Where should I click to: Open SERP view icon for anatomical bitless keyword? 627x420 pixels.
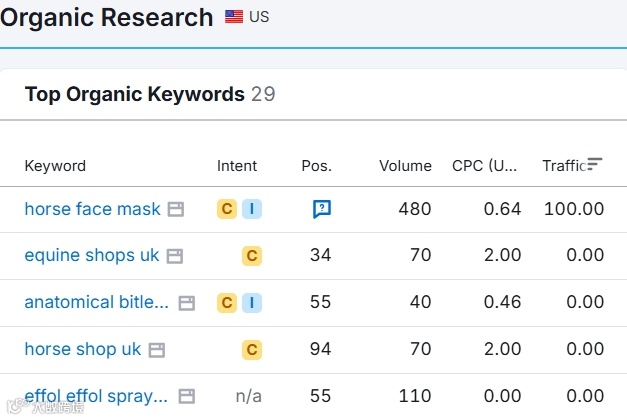click(x=186, y=302)
